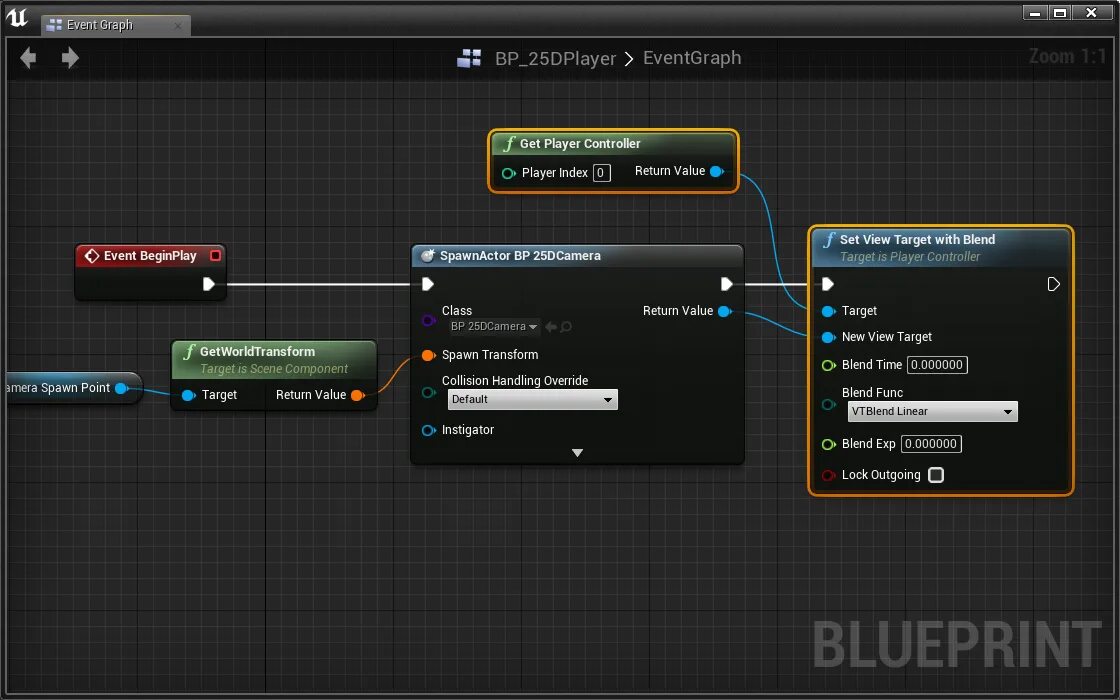This screenshot has height=700, width=1120.
Task: Click SpawnActor execution output pin
Action: 726,284
